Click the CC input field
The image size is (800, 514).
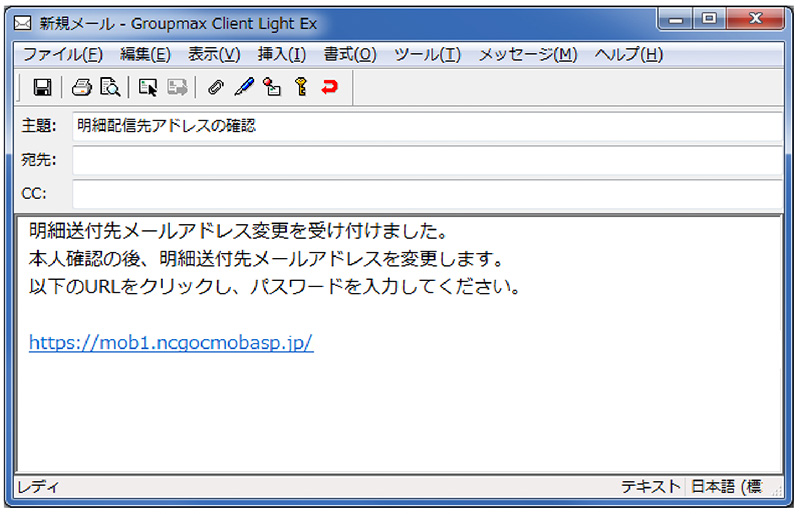point(428,194)
